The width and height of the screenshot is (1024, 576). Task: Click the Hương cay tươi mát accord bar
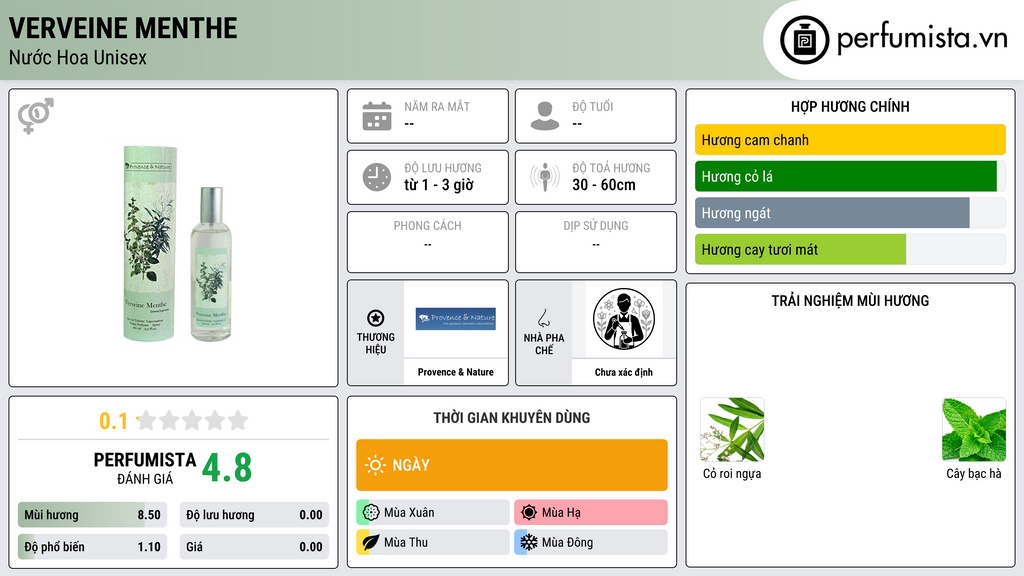[850, 249]
